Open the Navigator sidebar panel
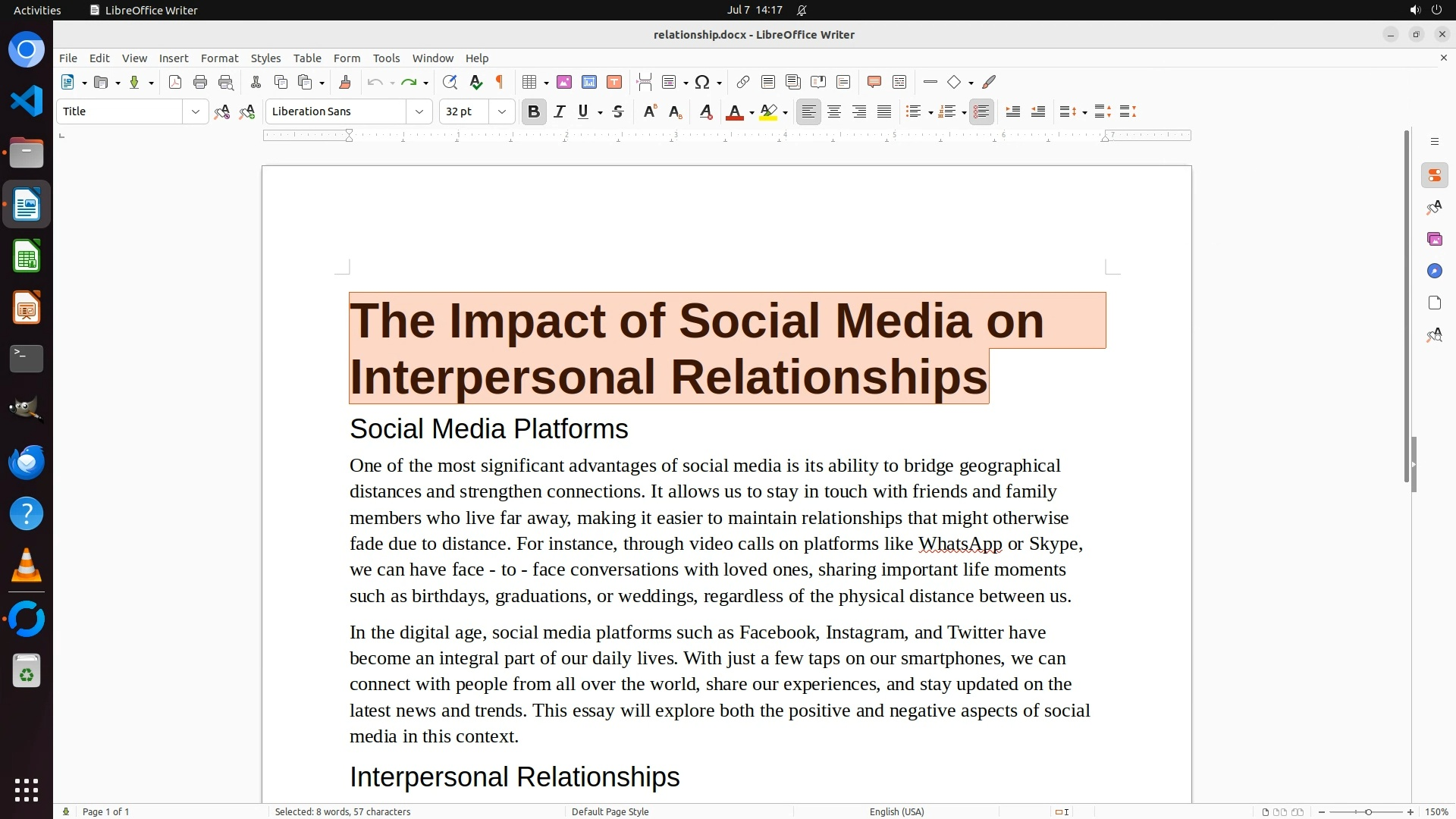Screen dimensions: 1456x819 [x=1434, y=271]
